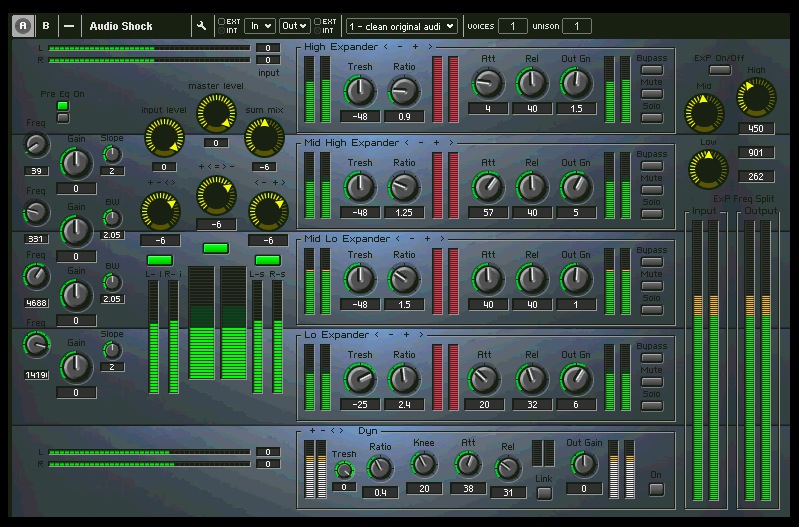Click High Expander Ratio knob

tap(404, 91)
